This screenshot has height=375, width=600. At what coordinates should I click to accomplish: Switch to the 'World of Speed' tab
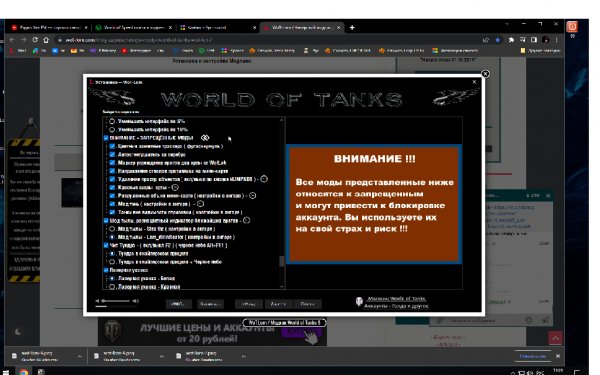click(x=133, y=28)
